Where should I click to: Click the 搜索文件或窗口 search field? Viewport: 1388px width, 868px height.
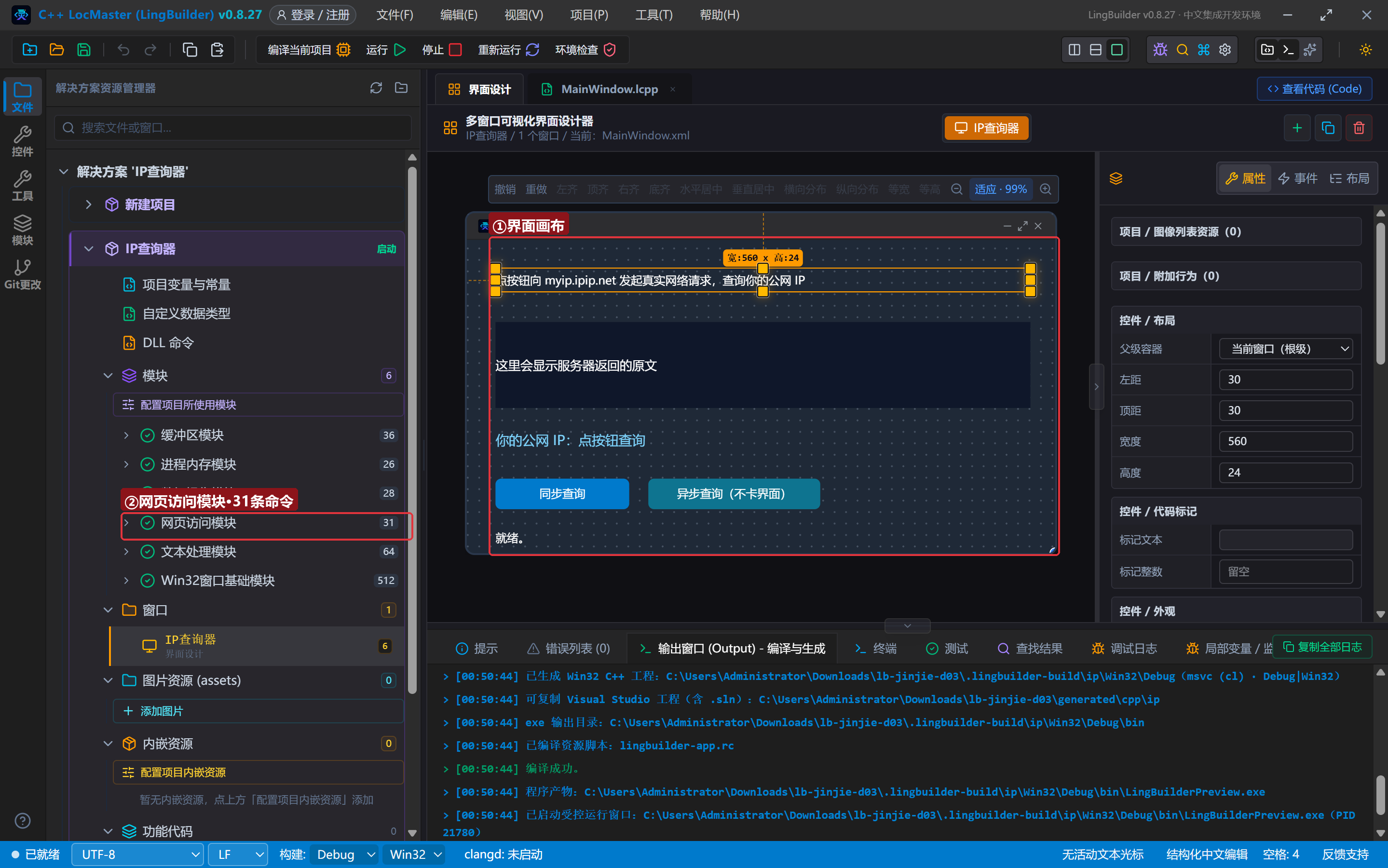pos(233,128)
